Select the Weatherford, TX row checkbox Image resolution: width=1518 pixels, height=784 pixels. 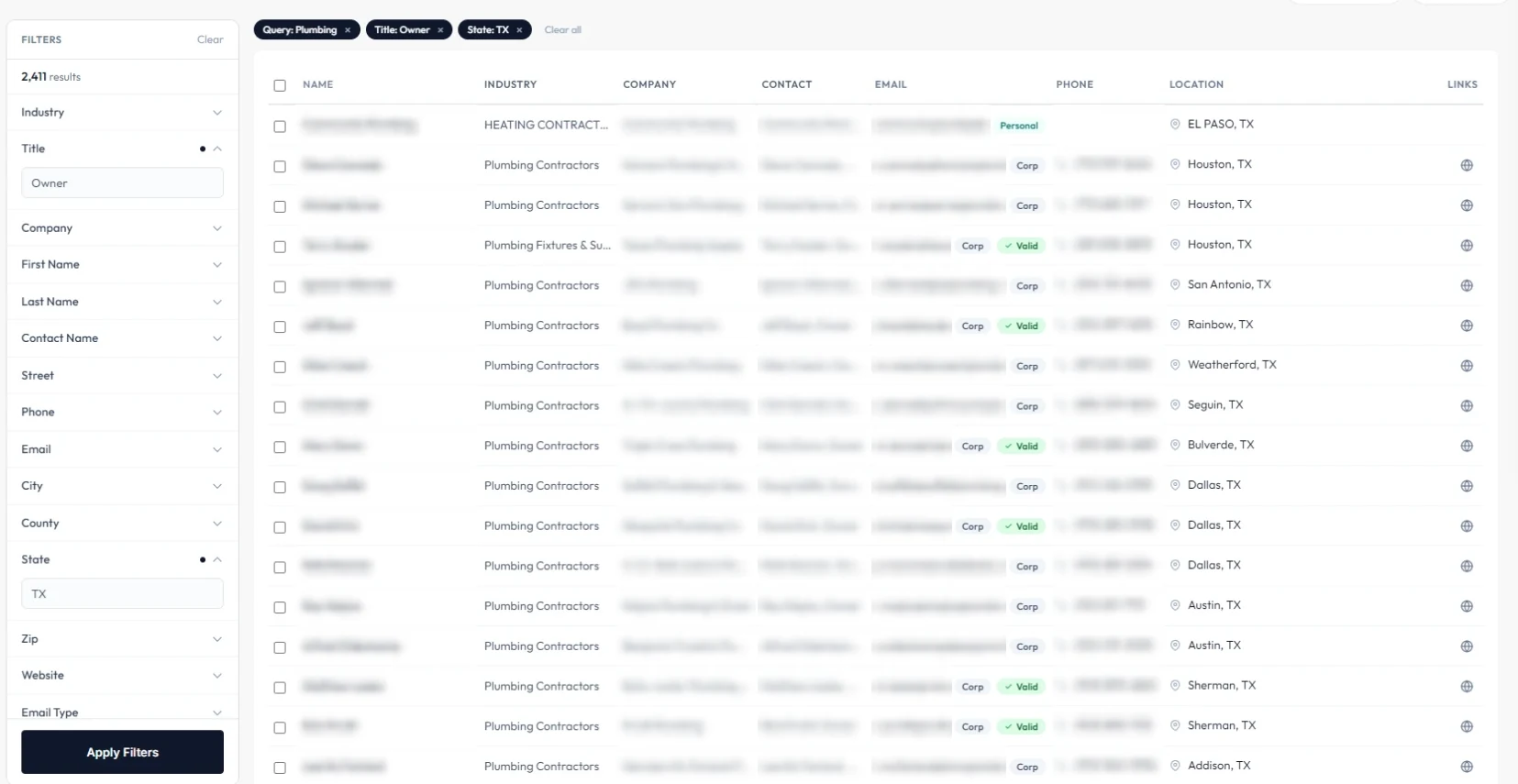(x=280, y=367)
